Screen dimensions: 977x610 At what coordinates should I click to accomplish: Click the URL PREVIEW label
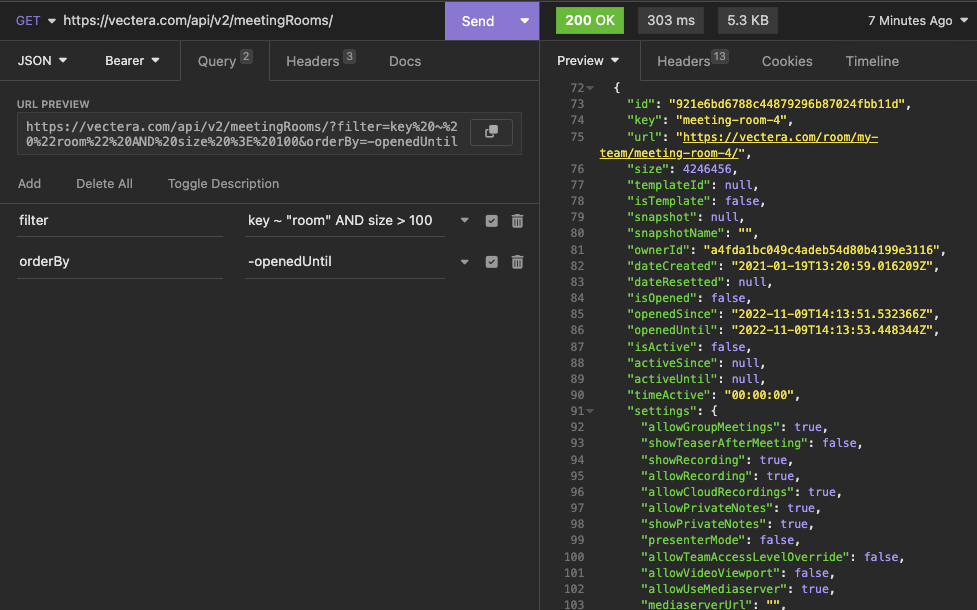(53, 104)
